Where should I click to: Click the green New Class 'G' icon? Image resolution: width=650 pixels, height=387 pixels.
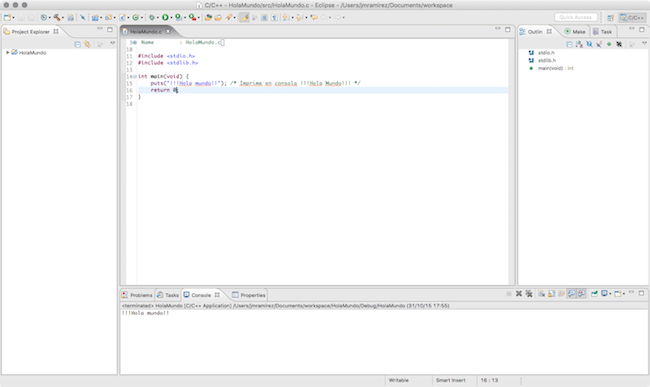[x=135, y=17]
